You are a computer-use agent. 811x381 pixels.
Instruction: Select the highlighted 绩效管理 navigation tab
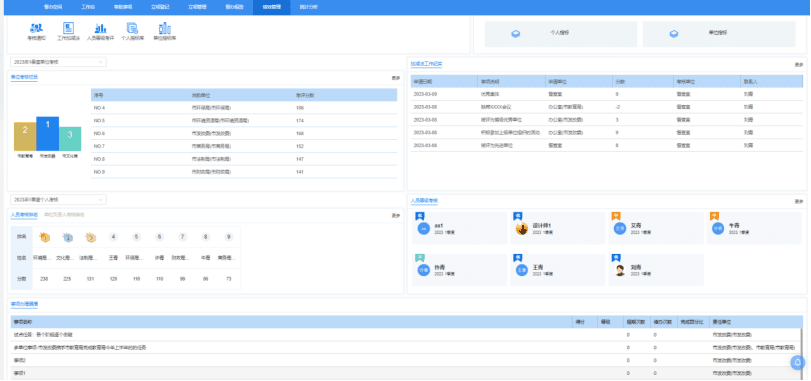(272, 7)
